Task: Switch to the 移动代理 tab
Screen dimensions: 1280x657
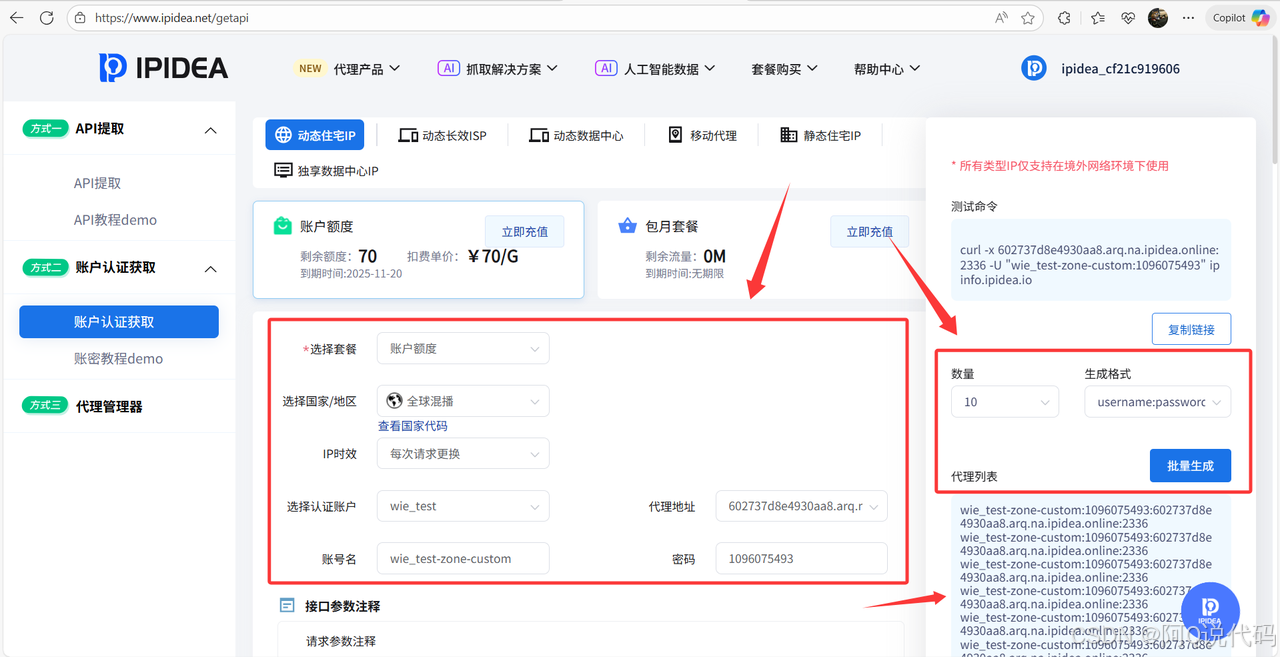Action: [x=702, y=135]
